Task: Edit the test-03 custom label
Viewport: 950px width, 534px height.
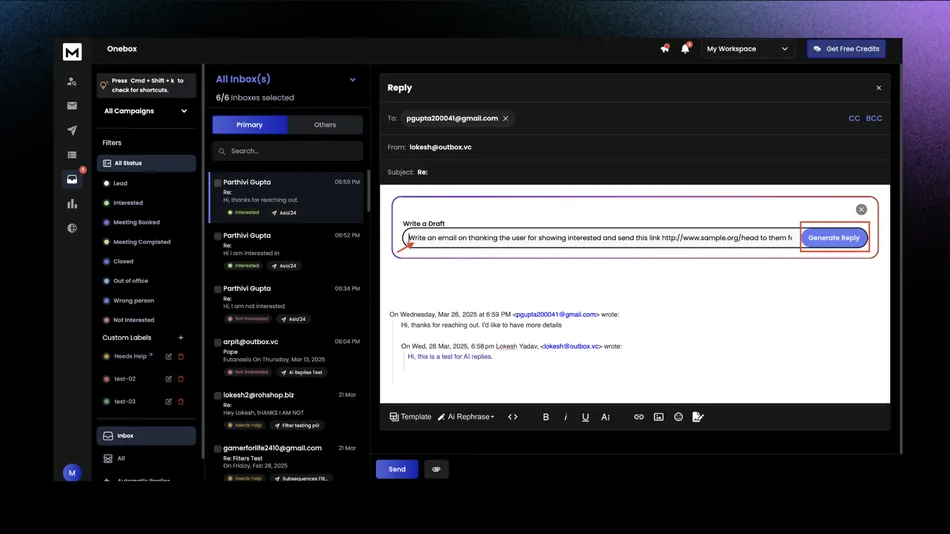Action: tap(168, 401)
